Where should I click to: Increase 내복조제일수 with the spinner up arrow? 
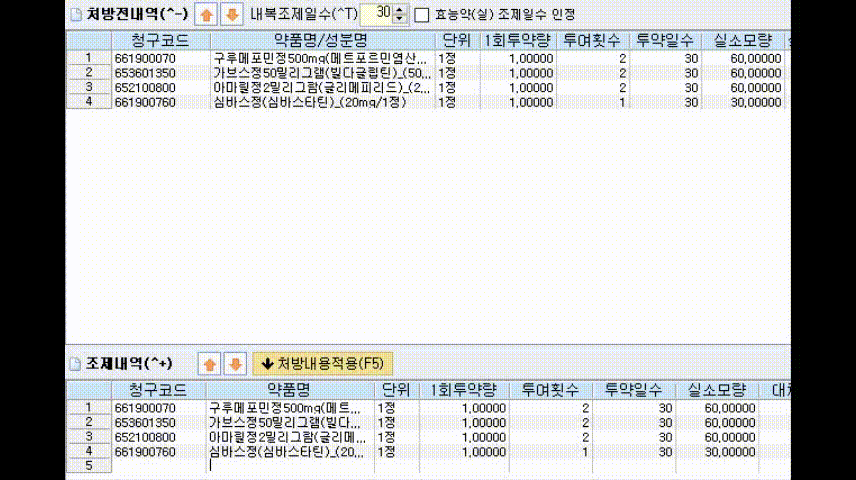400,10
